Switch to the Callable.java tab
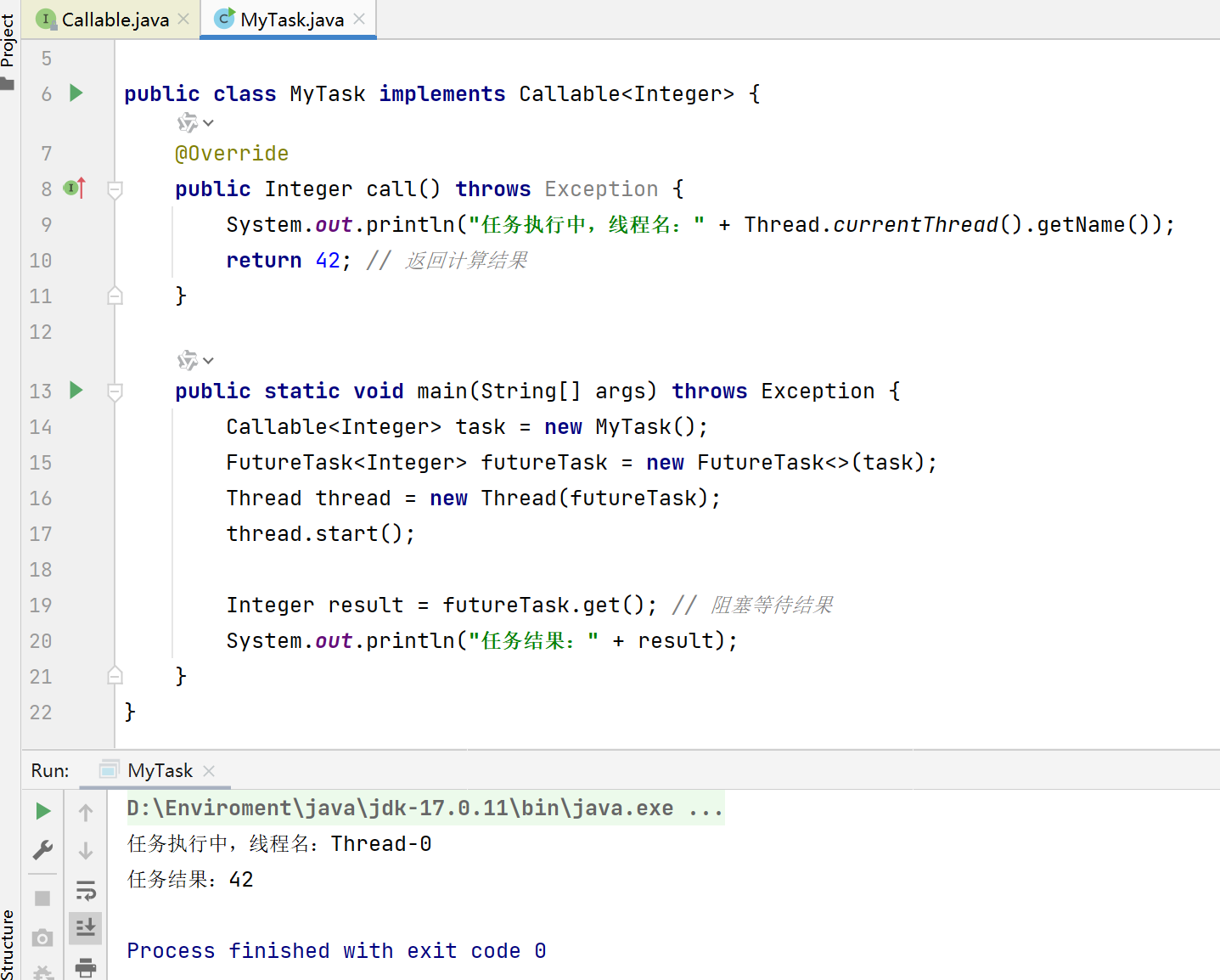Viewport: 1220px width, 980px height. click(x=115, y=20)
